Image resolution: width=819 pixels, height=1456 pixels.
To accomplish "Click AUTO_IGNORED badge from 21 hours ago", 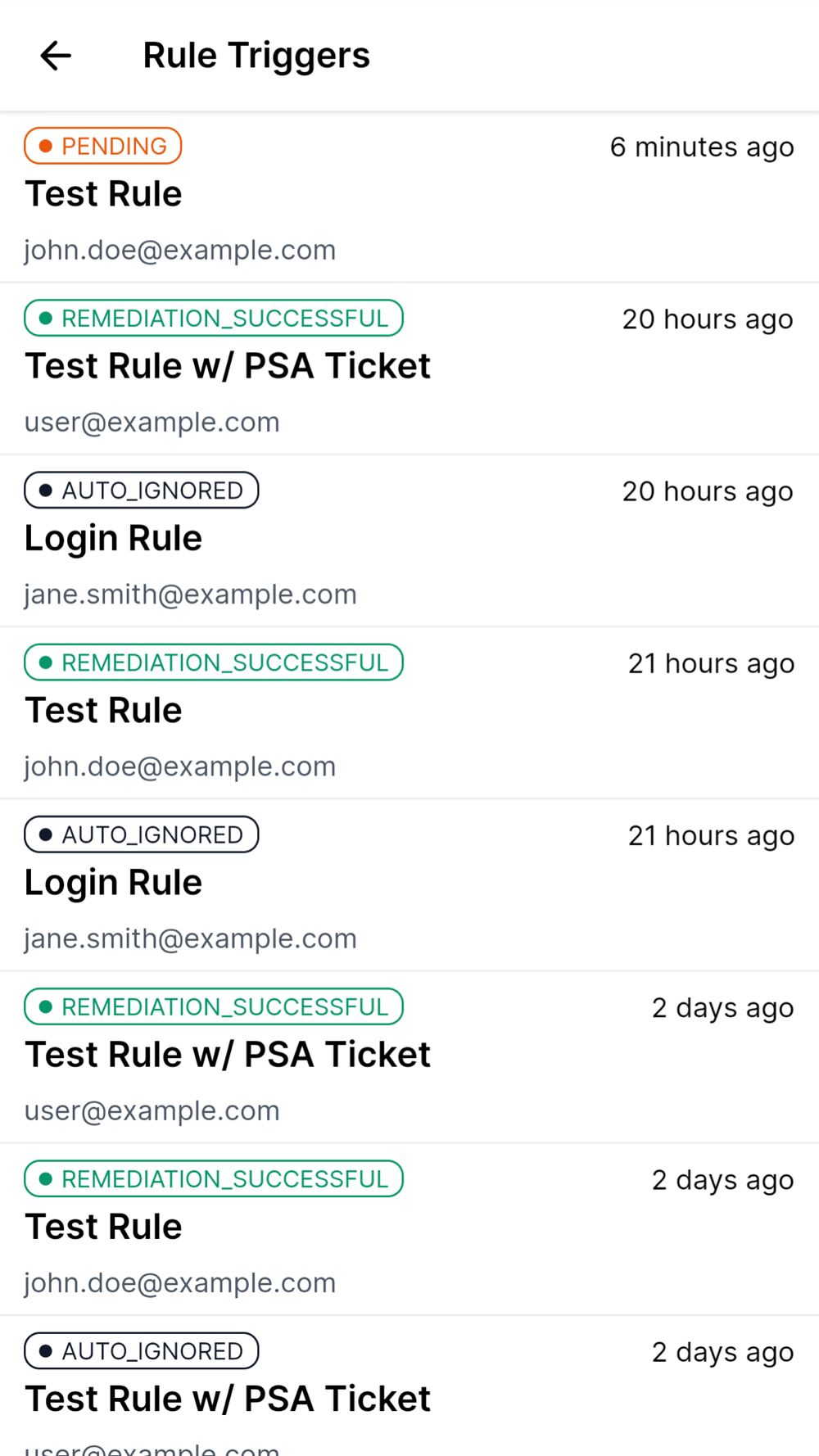I will coord(142,834).
